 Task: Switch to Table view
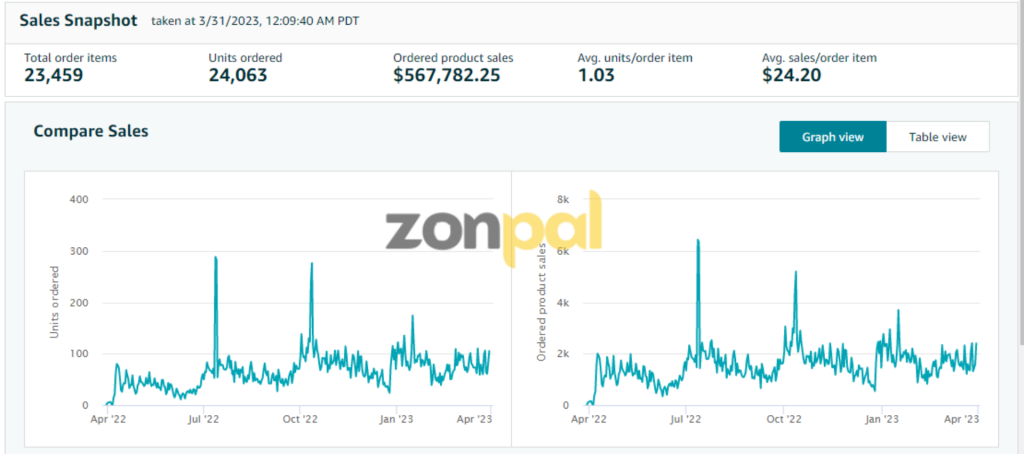(938, 137)
